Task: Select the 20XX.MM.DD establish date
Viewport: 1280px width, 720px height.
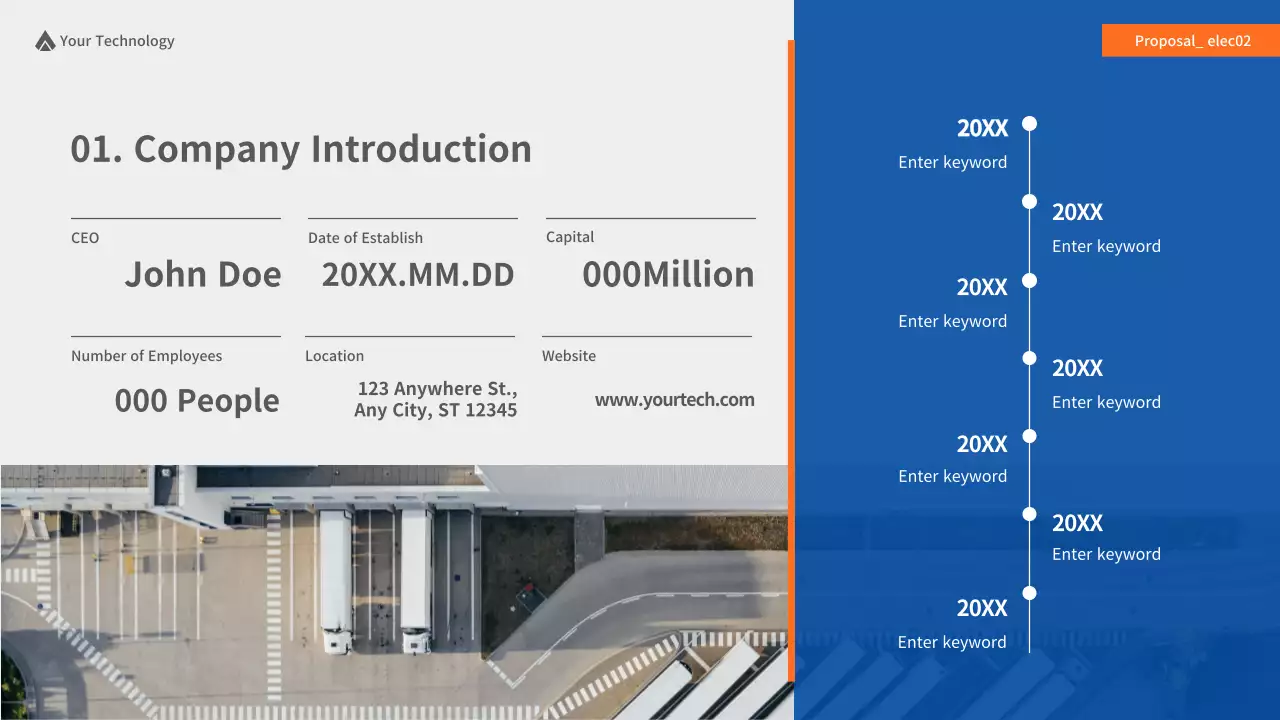Action: coord(417,274)
